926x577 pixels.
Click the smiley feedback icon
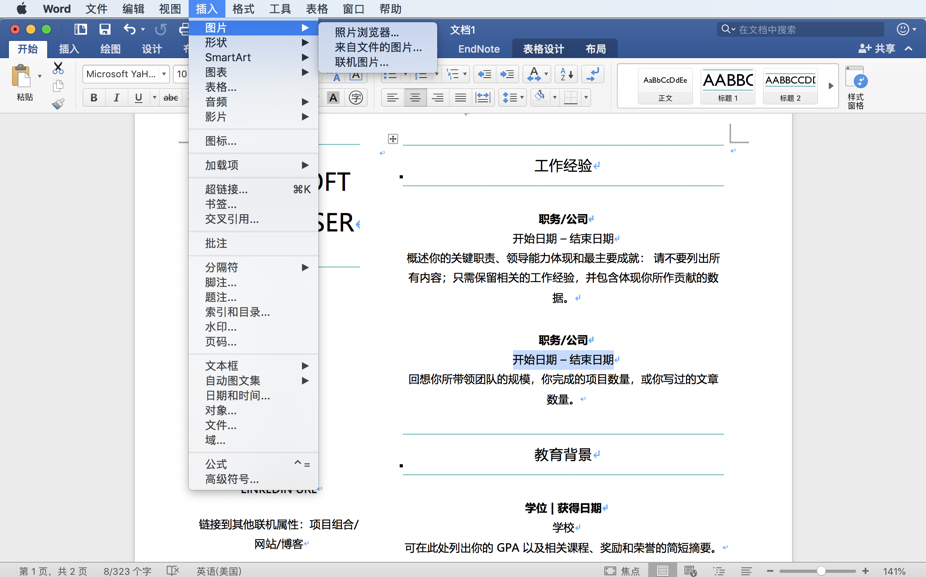click(902, 29)
